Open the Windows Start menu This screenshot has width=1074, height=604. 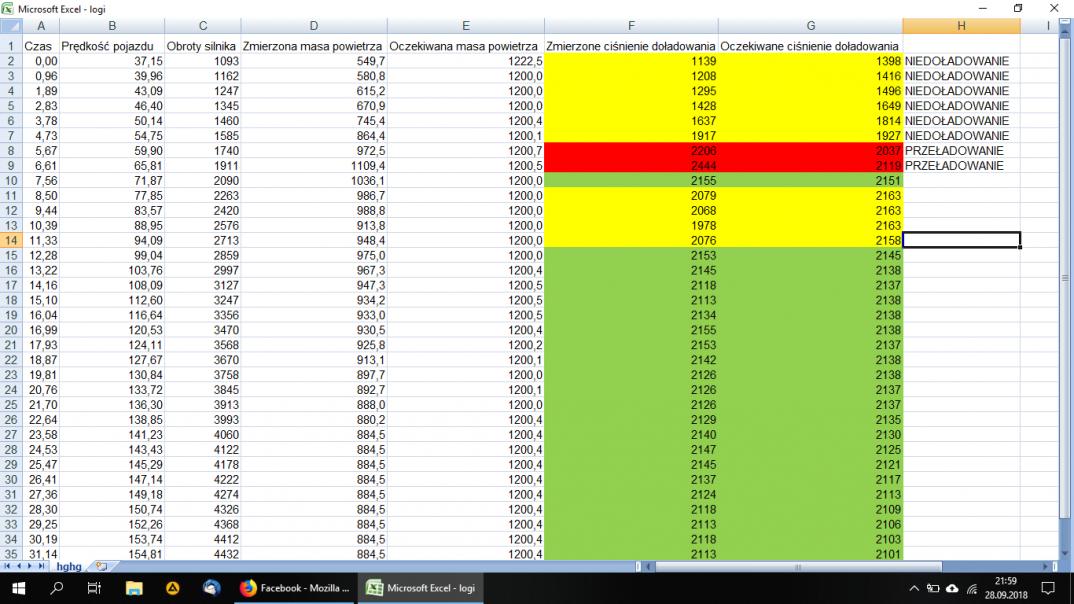click(18, 588)
